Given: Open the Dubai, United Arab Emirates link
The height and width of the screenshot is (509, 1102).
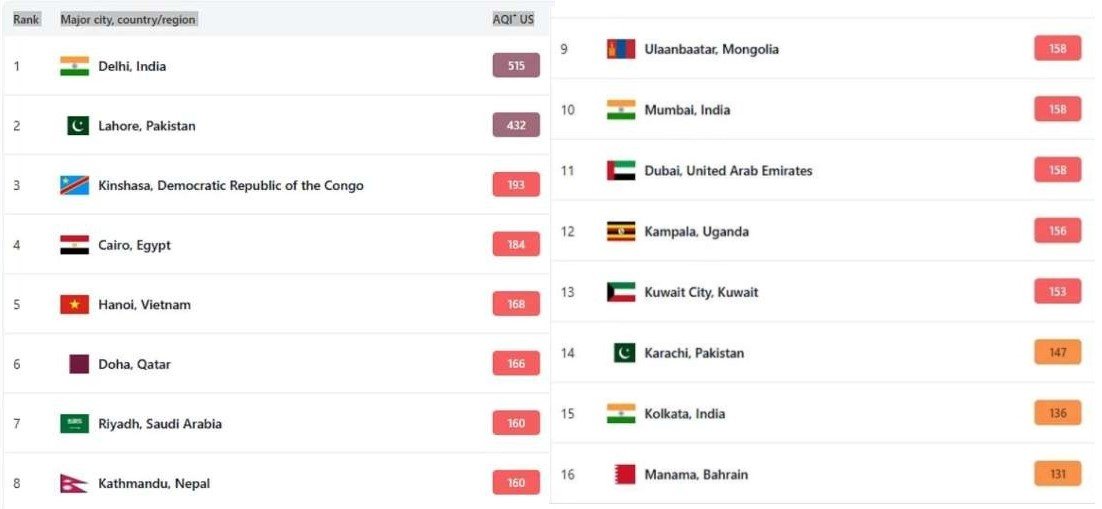Looking at the screenshot, I should click(x=728, y=171).
